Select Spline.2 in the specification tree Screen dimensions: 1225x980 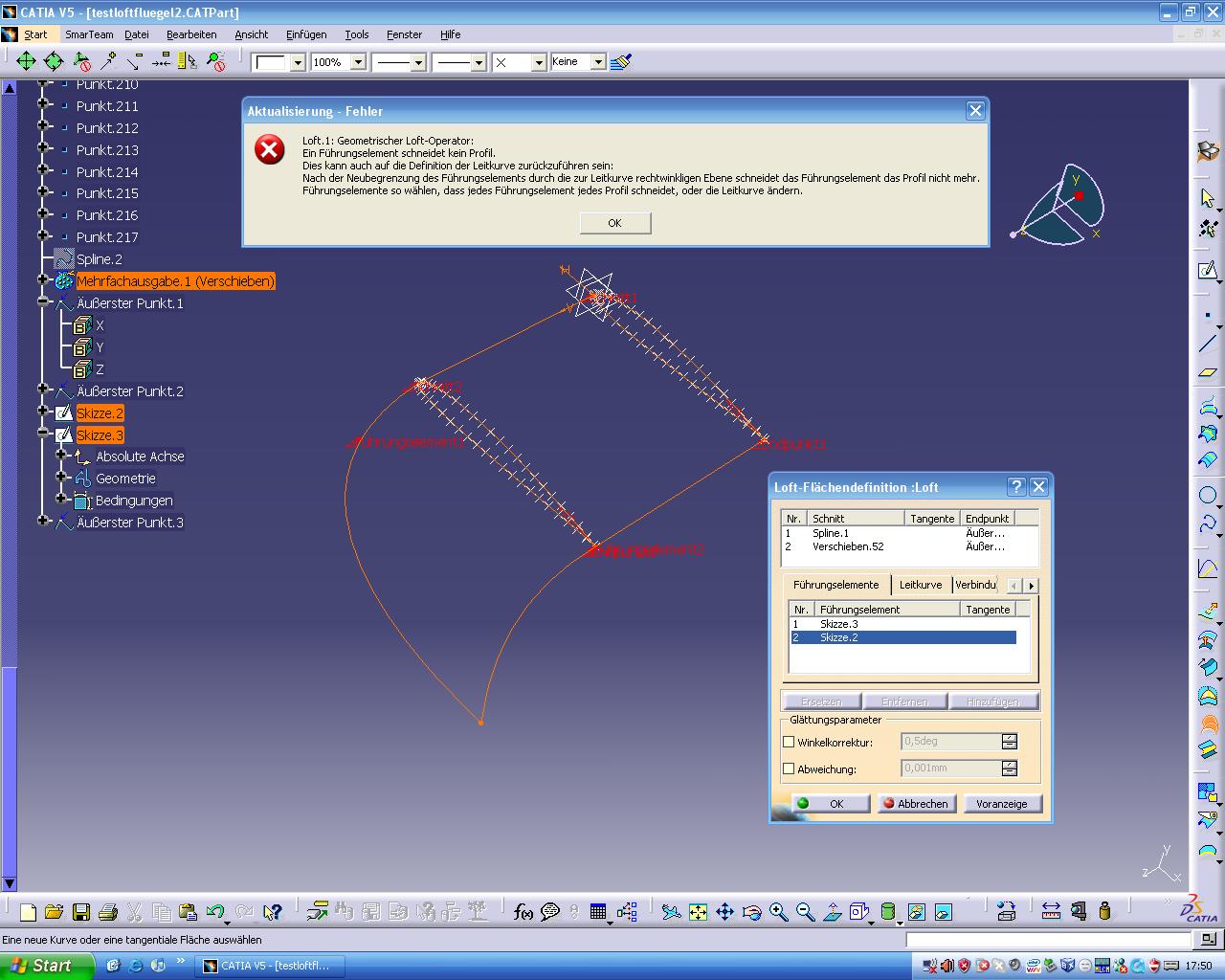100,259
